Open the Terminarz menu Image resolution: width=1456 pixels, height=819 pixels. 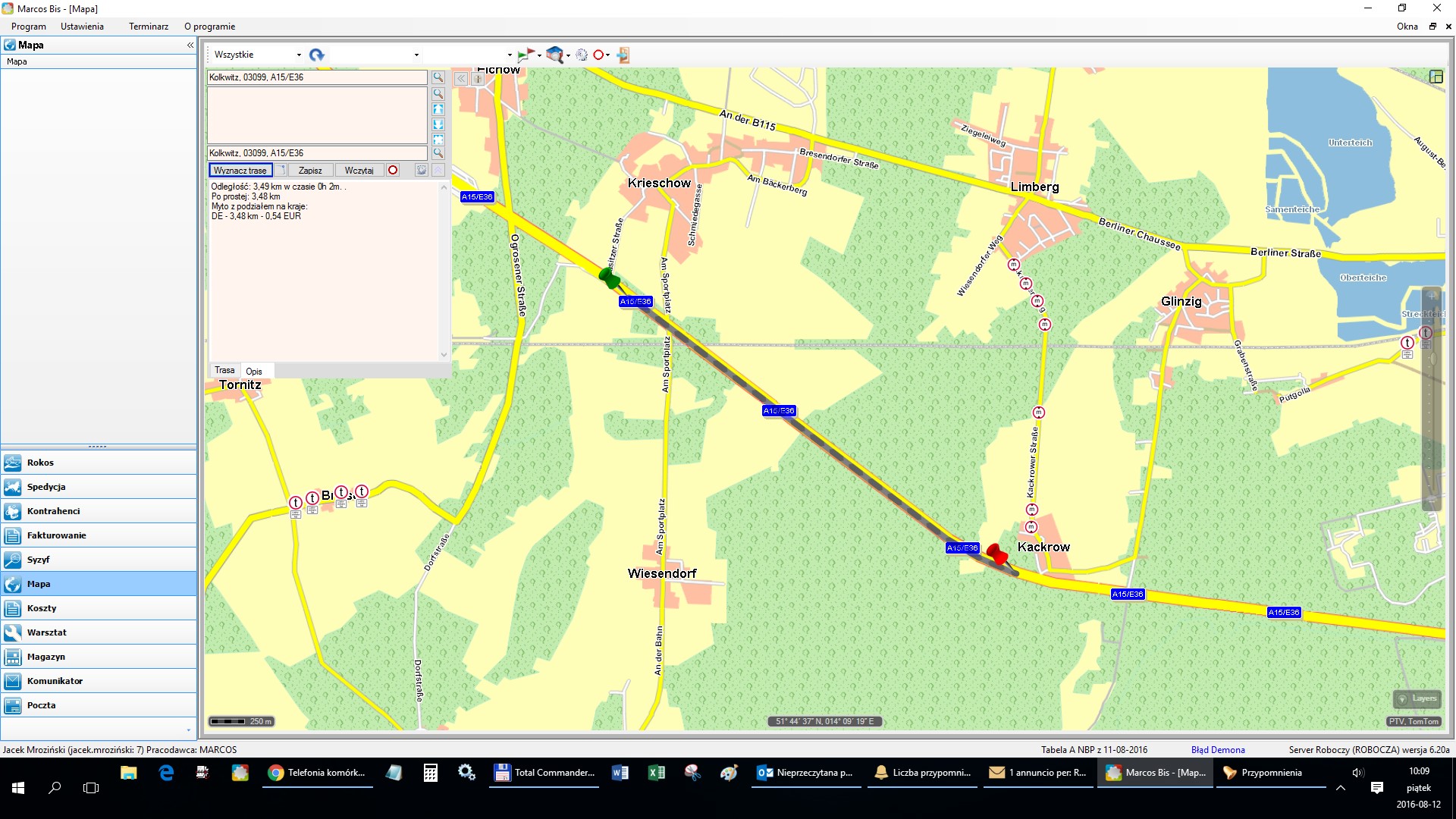pyautogui.click(x=149, y=27)
